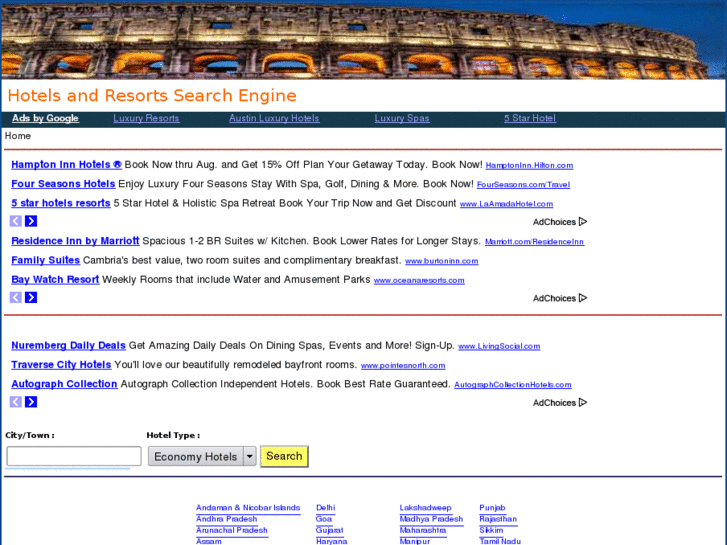Open Madhya Pradesh state link

(x=431, y=519)
